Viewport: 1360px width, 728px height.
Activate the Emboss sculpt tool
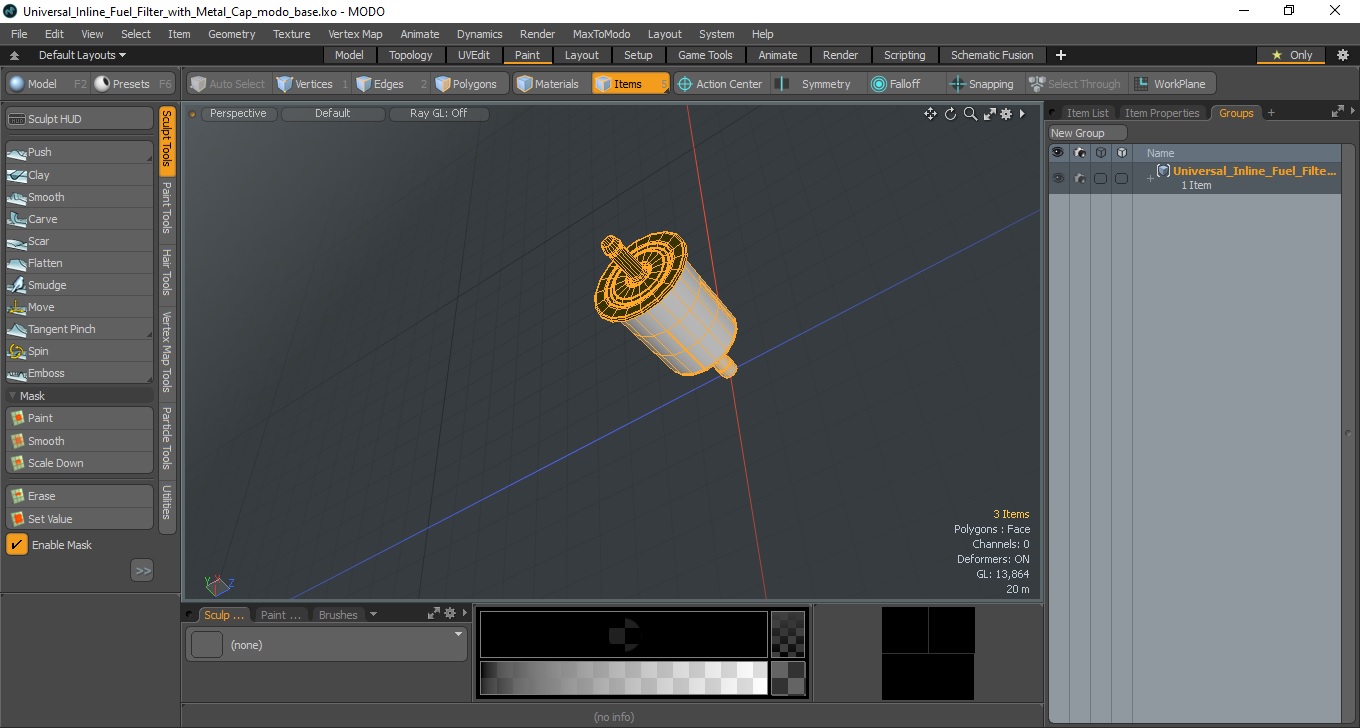coord(79,373)
